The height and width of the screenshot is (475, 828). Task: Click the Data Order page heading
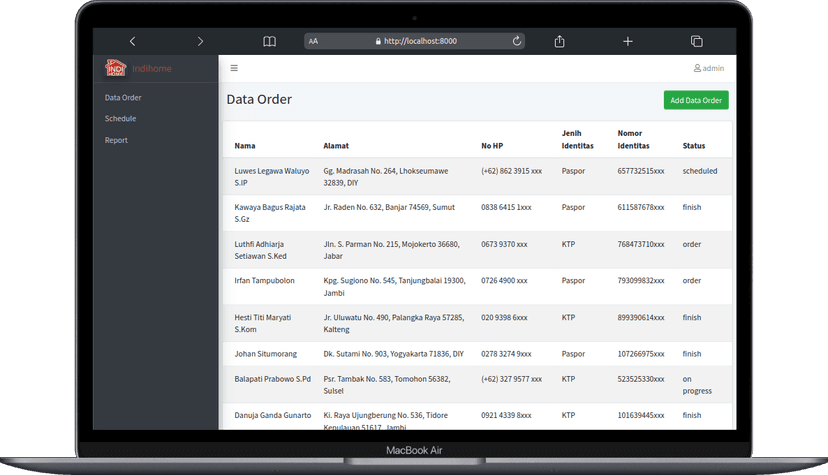click(x=259, y=99)
